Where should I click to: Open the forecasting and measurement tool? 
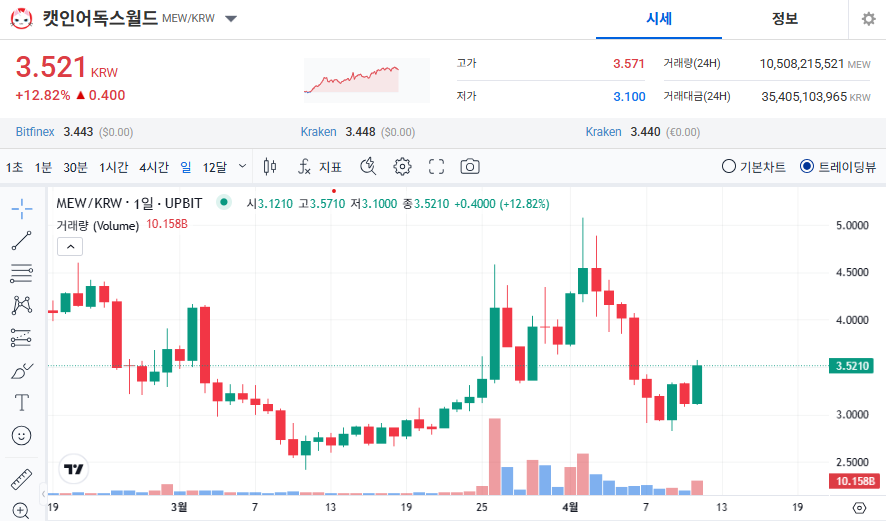pos(21,338)
